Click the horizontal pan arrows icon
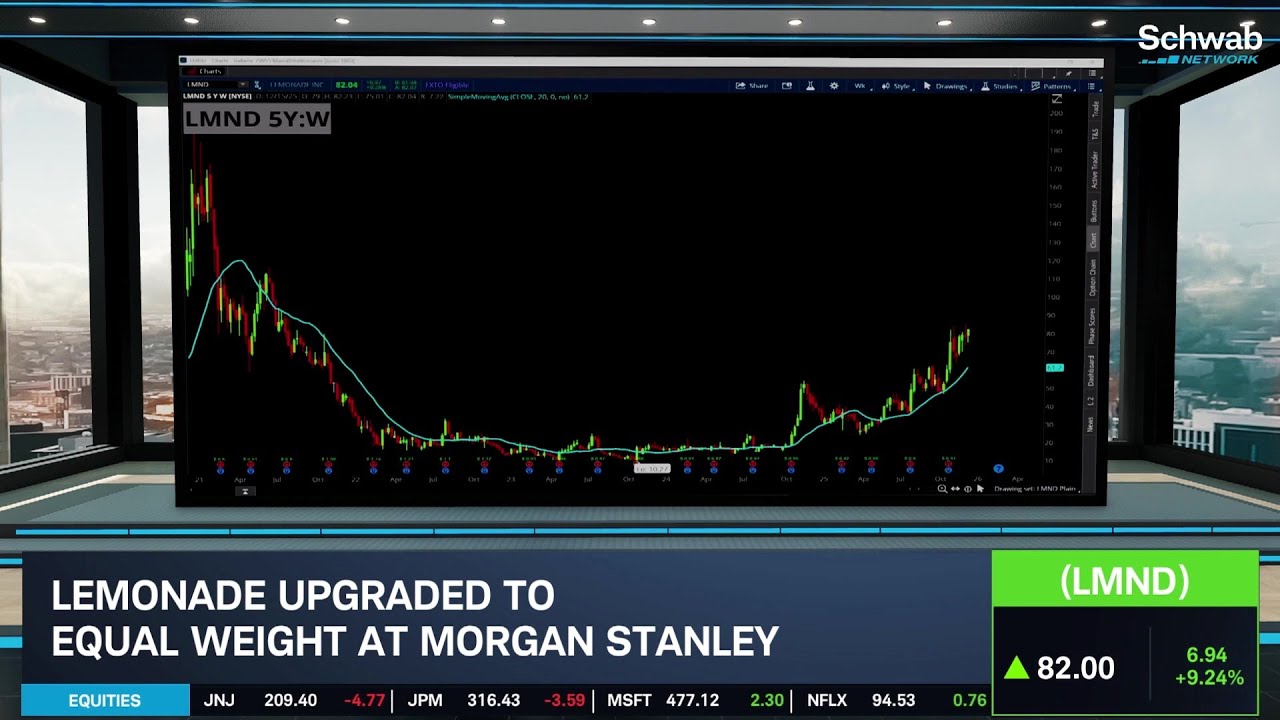 [955, 489]
